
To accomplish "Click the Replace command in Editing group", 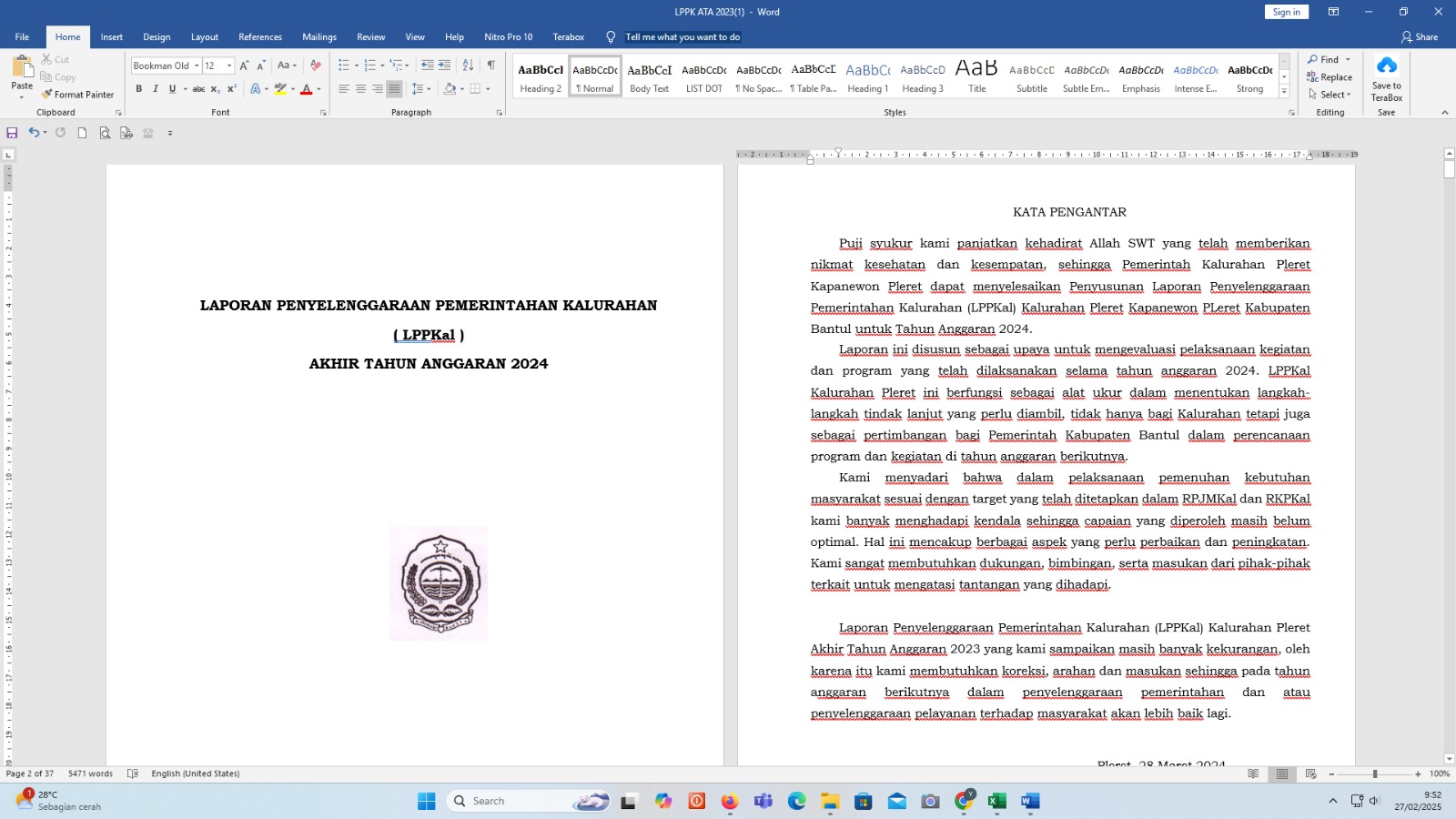I will coord(1329,77).
